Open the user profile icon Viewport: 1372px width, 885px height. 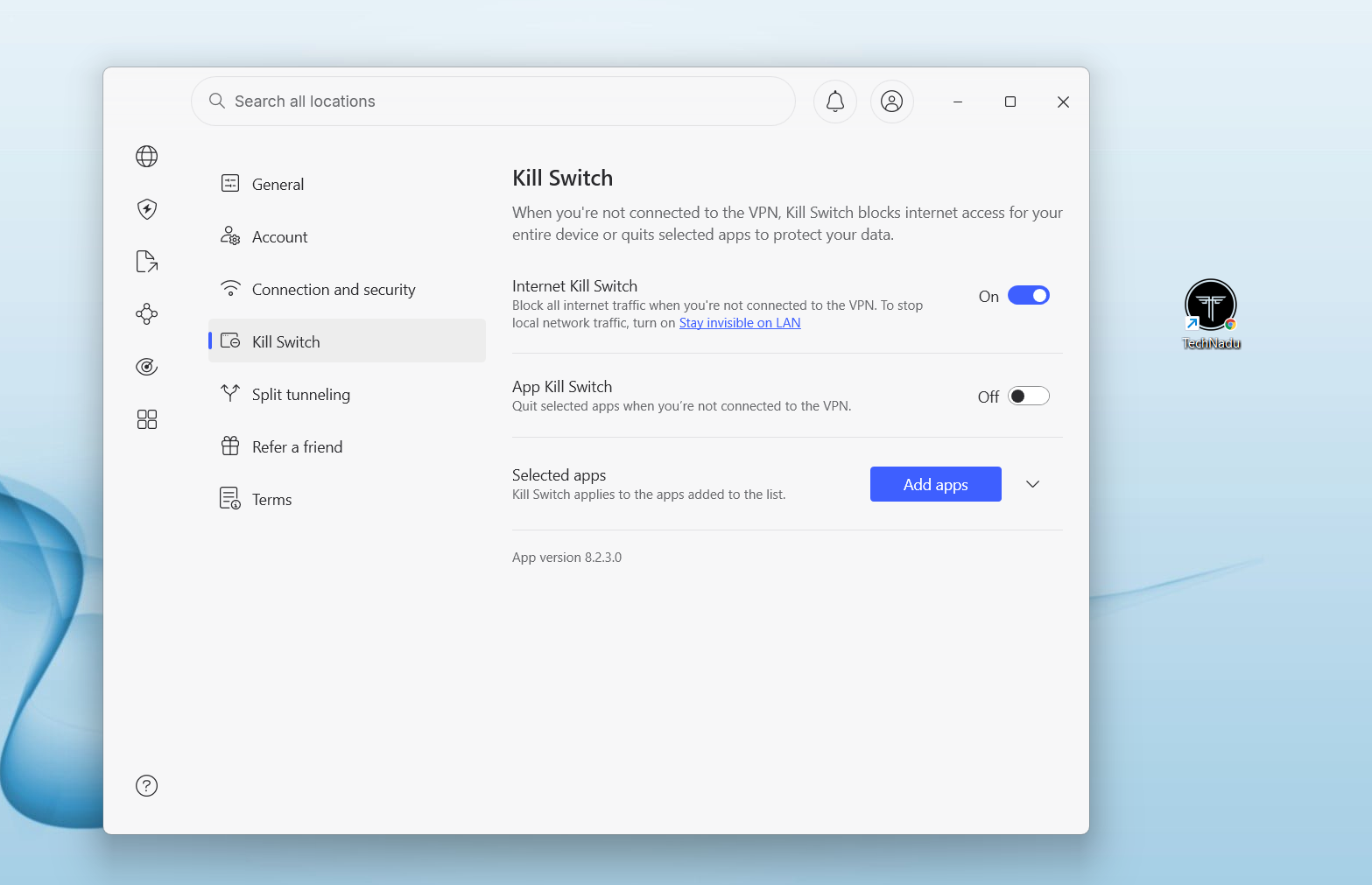point(891,102)
